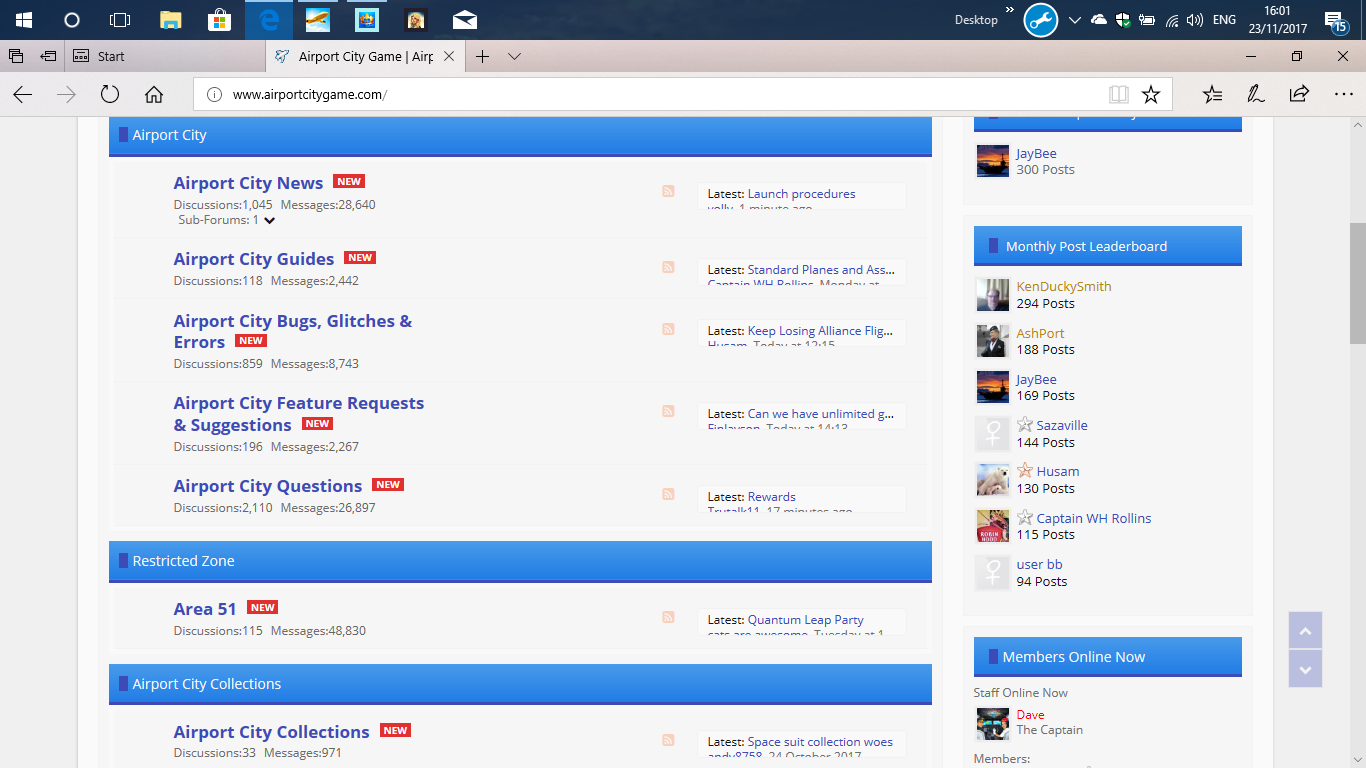Screen dimensions: 1366x768
Task: Open latest thread Space suit collection woes
Action: click(x=821, y=742)
